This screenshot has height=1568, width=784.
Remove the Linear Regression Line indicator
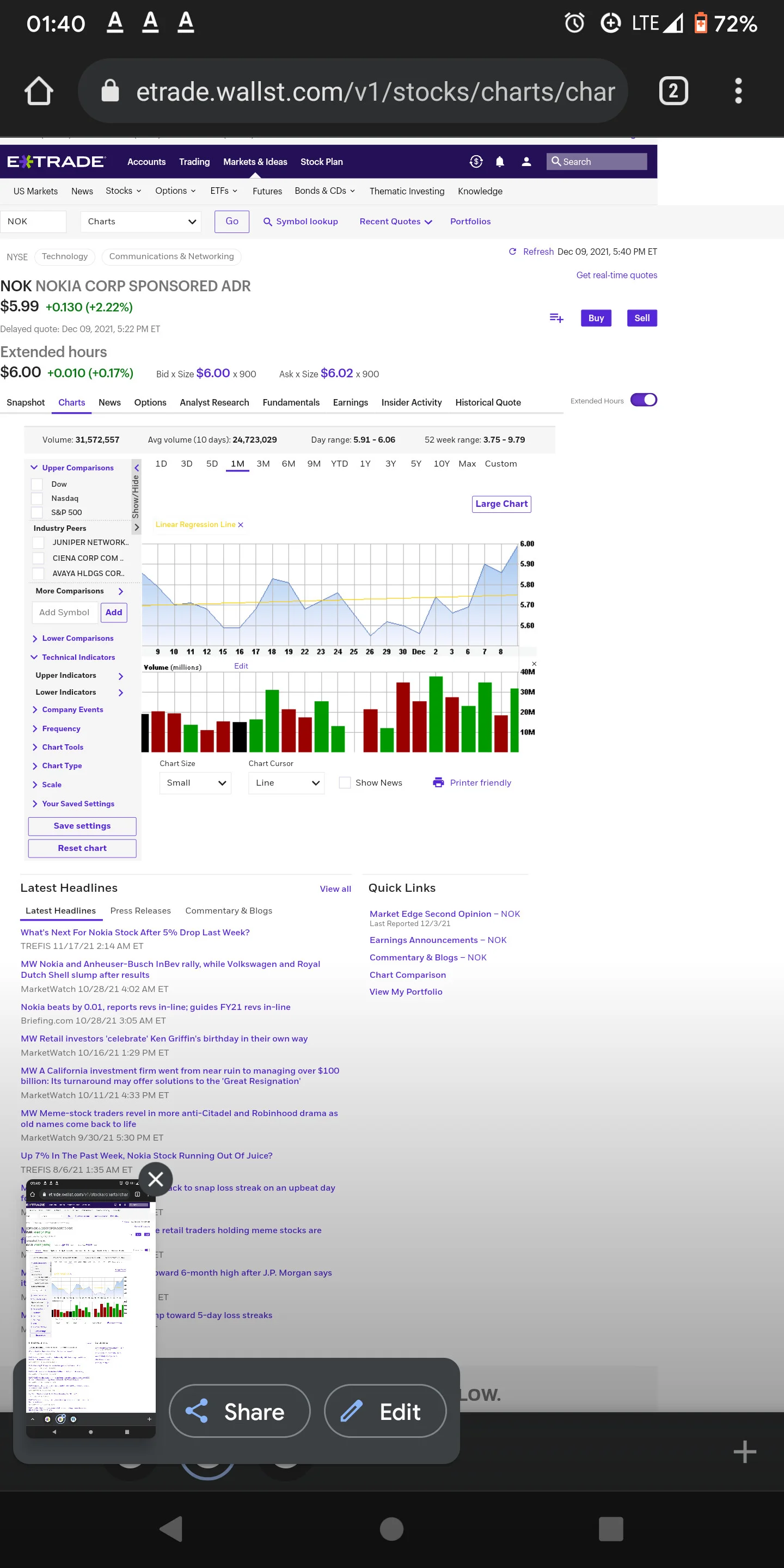click(241, 525)
